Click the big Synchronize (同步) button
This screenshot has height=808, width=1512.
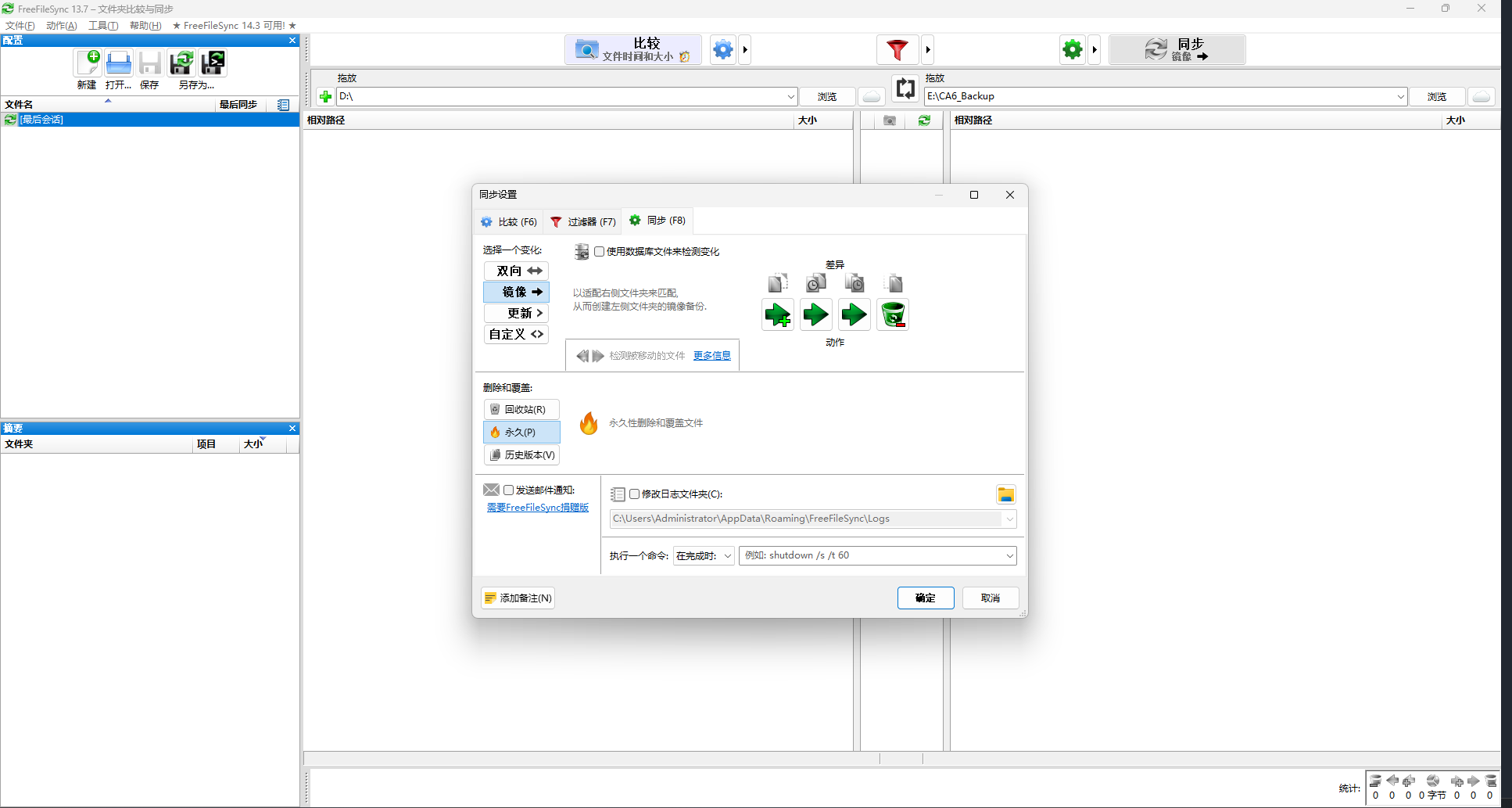[x=1177, y=50]
